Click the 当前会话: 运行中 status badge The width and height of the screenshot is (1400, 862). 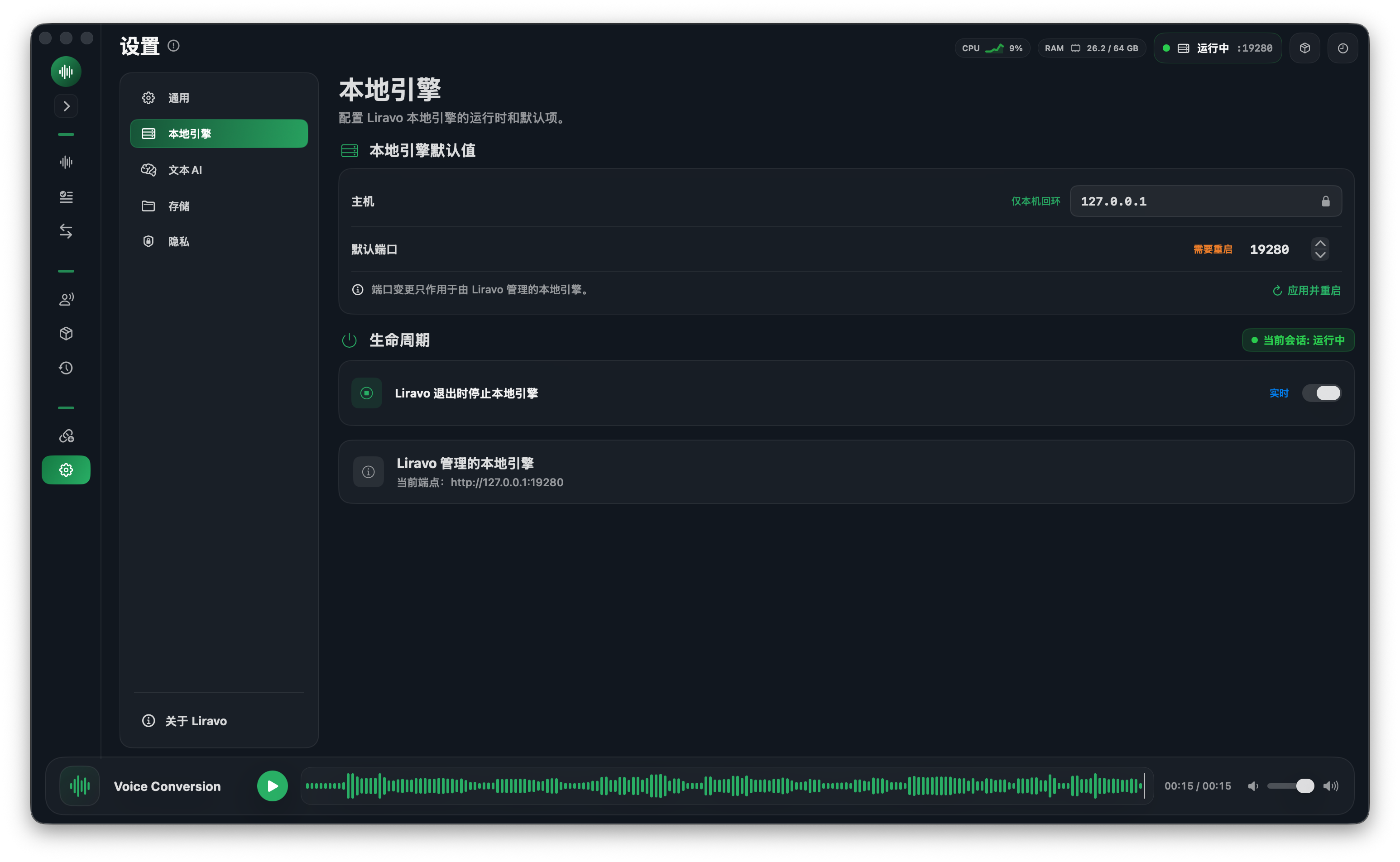[x=1298, y=340]
